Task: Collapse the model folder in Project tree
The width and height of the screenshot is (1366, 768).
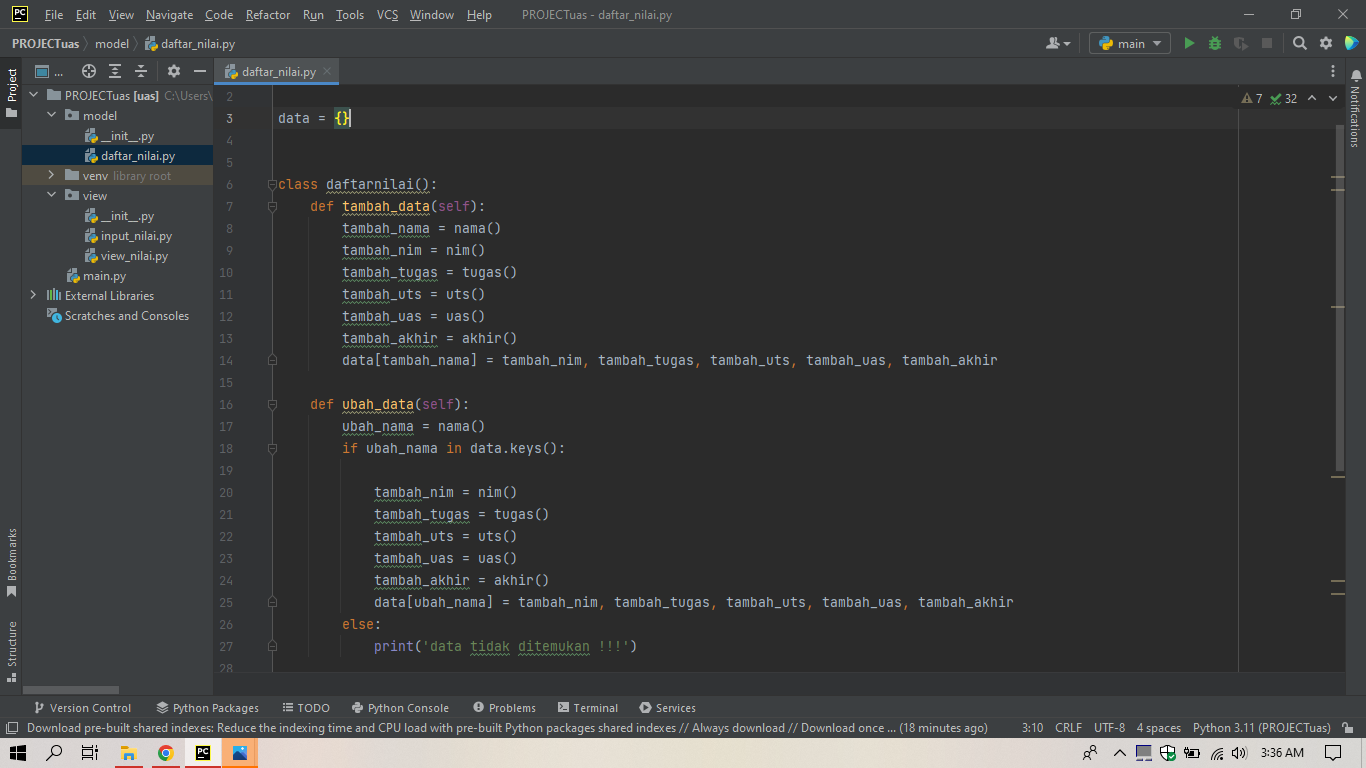Action: click(51, 115)
